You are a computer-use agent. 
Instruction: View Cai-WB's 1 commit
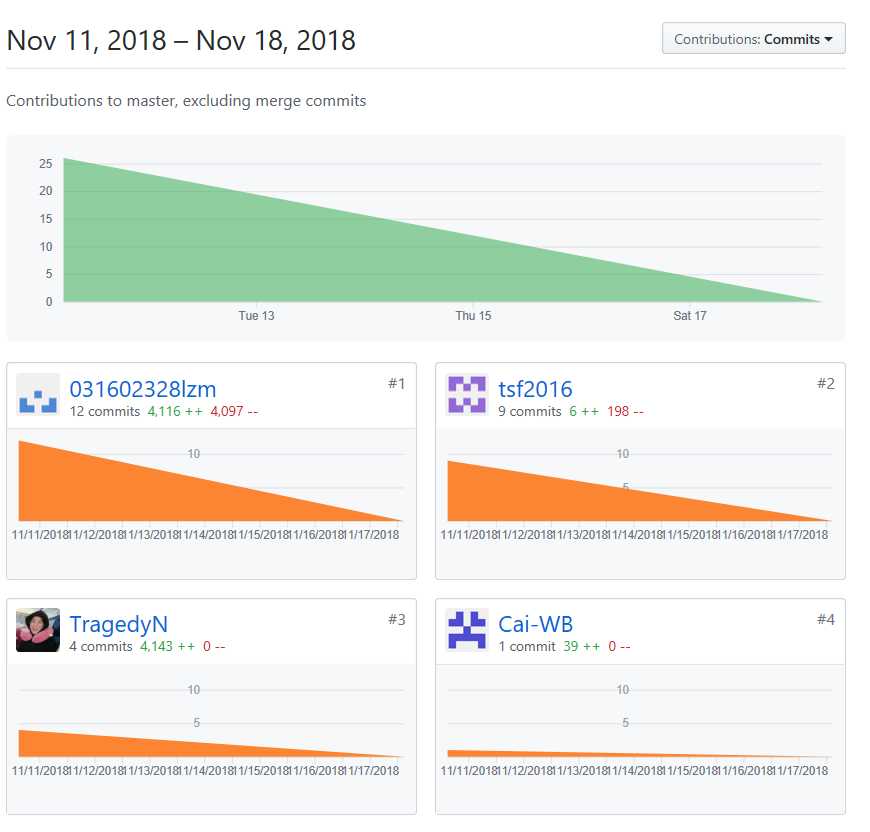527,647
